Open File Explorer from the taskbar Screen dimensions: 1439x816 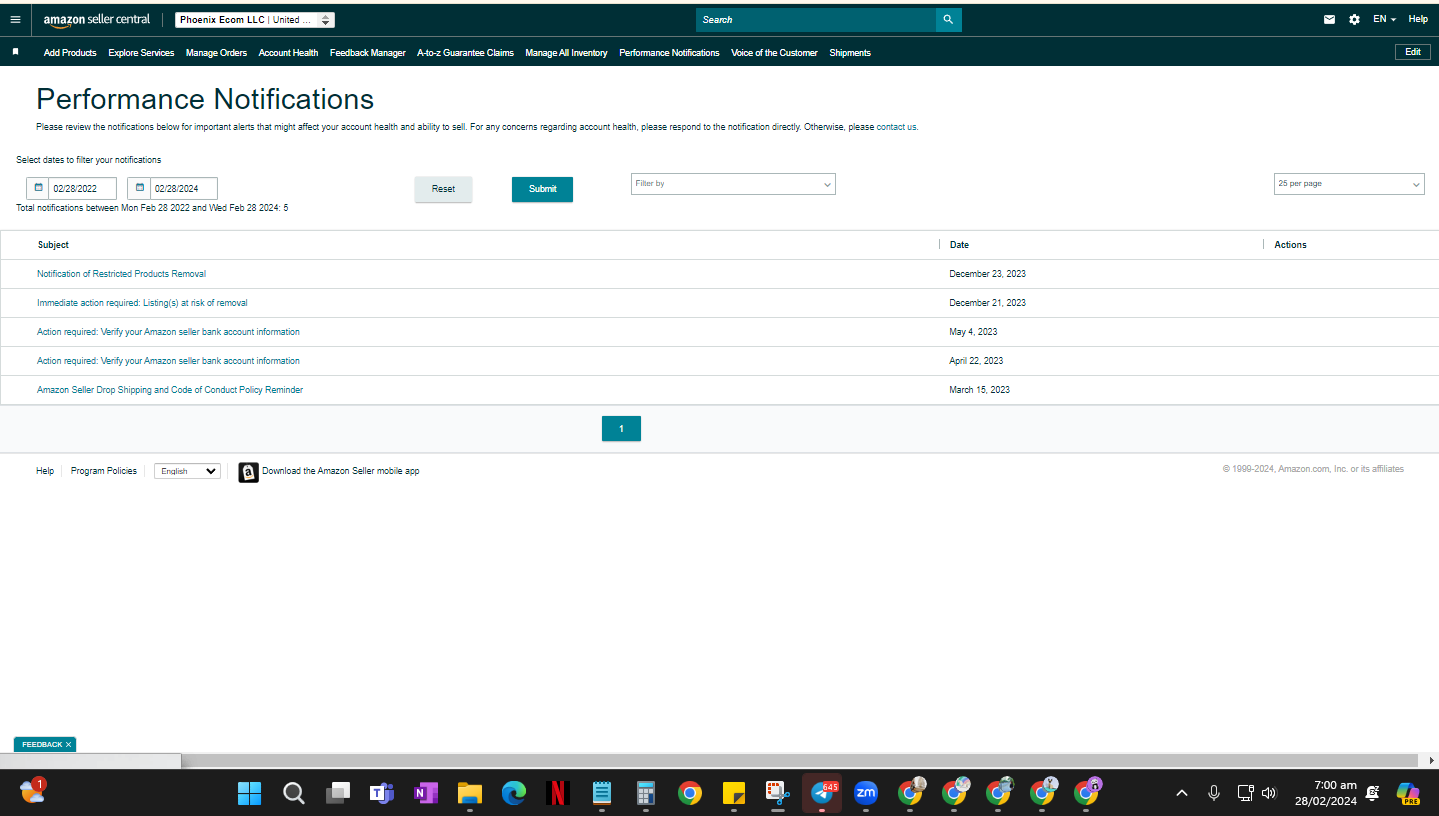click(470, 794)
